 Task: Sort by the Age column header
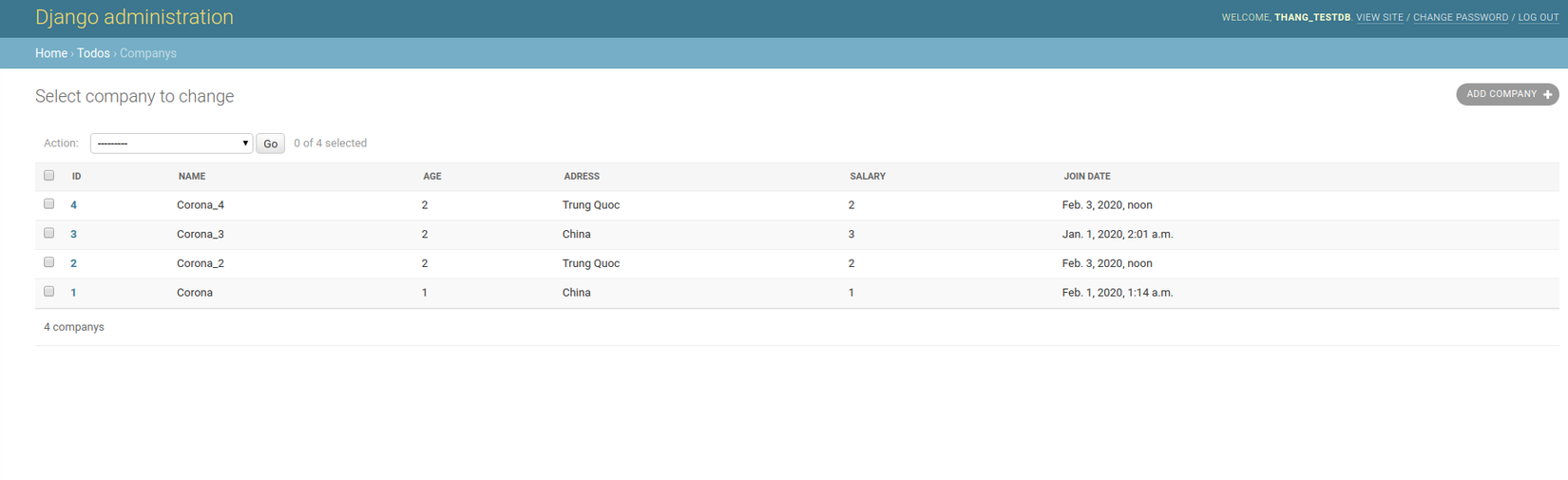pyautogui.click(x=432, y=177)
